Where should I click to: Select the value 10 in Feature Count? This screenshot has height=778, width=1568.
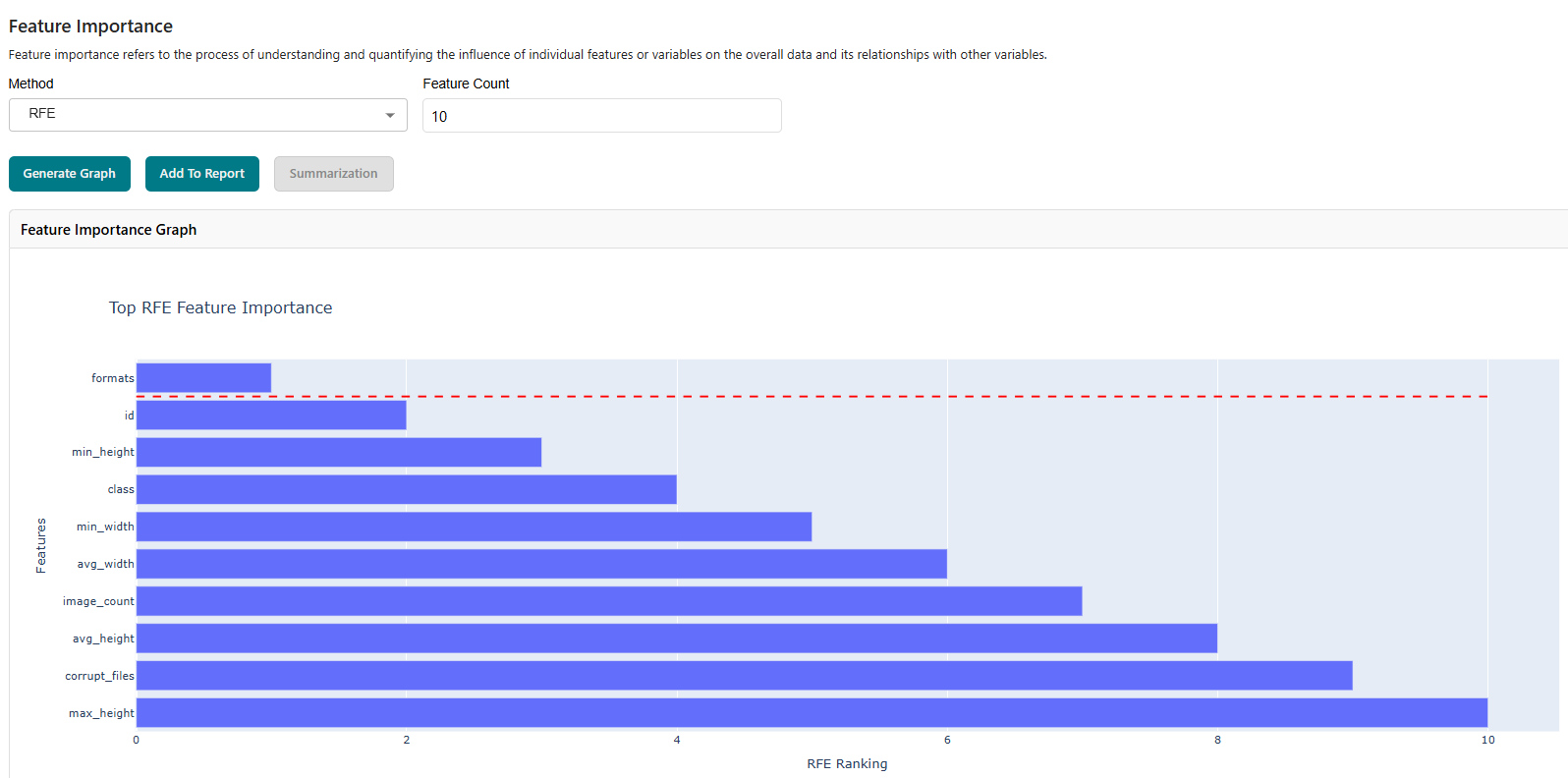[x=439, y=116]
